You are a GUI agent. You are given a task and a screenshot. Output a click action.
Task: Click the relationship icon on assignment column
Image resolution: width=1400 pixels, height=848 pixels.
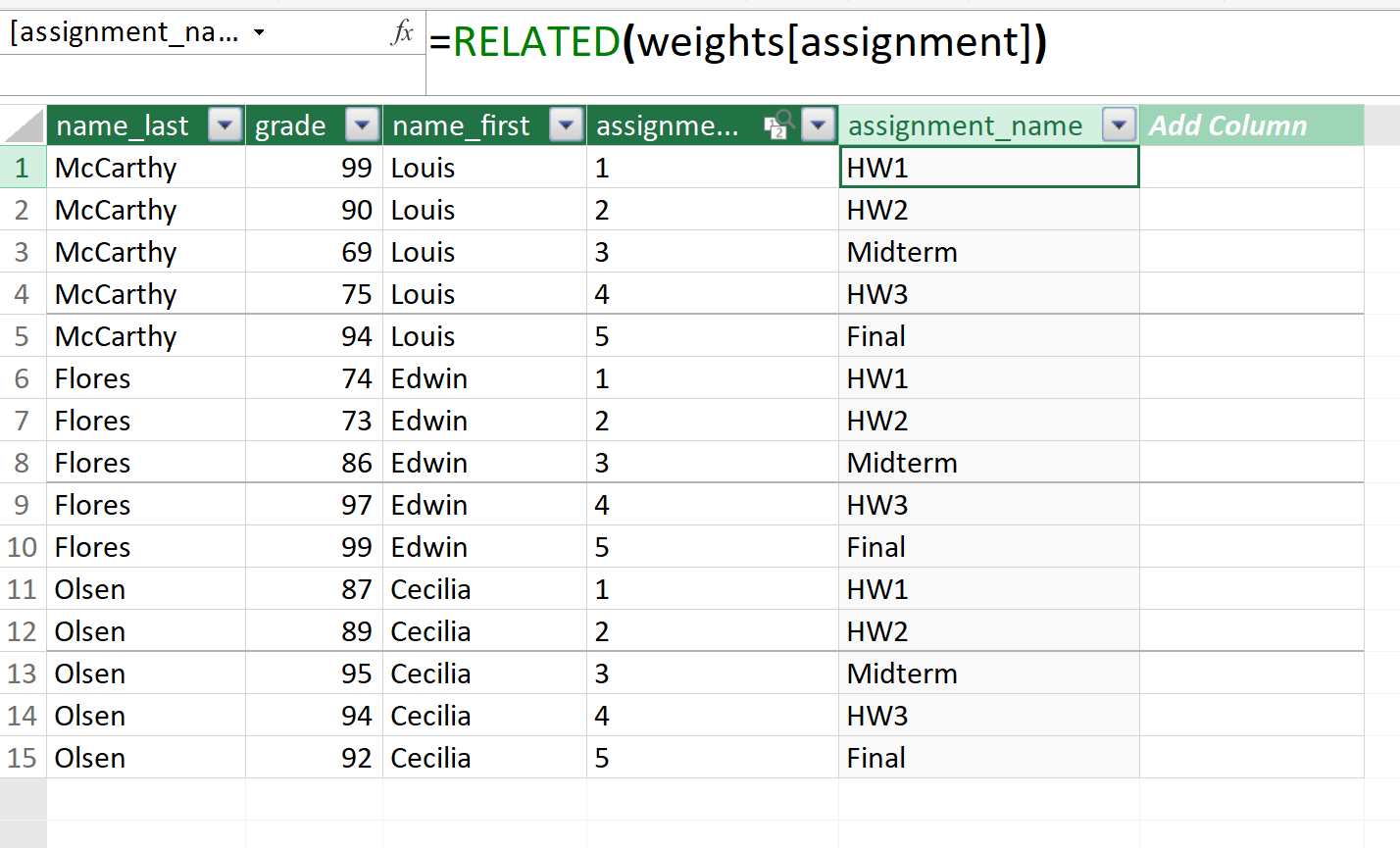[x=777, y=125]
